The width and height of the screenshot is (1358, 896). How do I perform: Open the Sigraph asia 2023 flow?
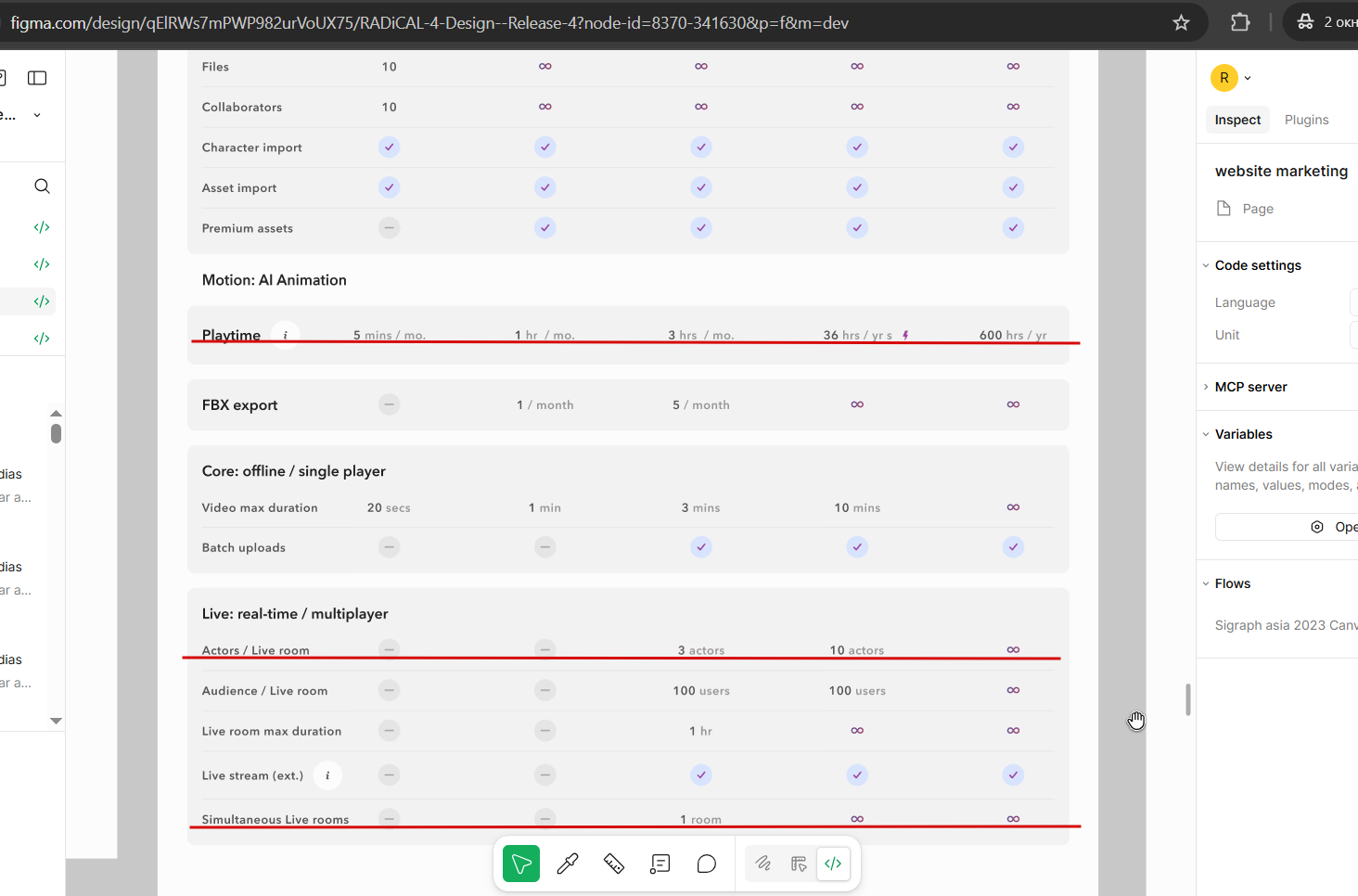click(x=1286, y=625)
